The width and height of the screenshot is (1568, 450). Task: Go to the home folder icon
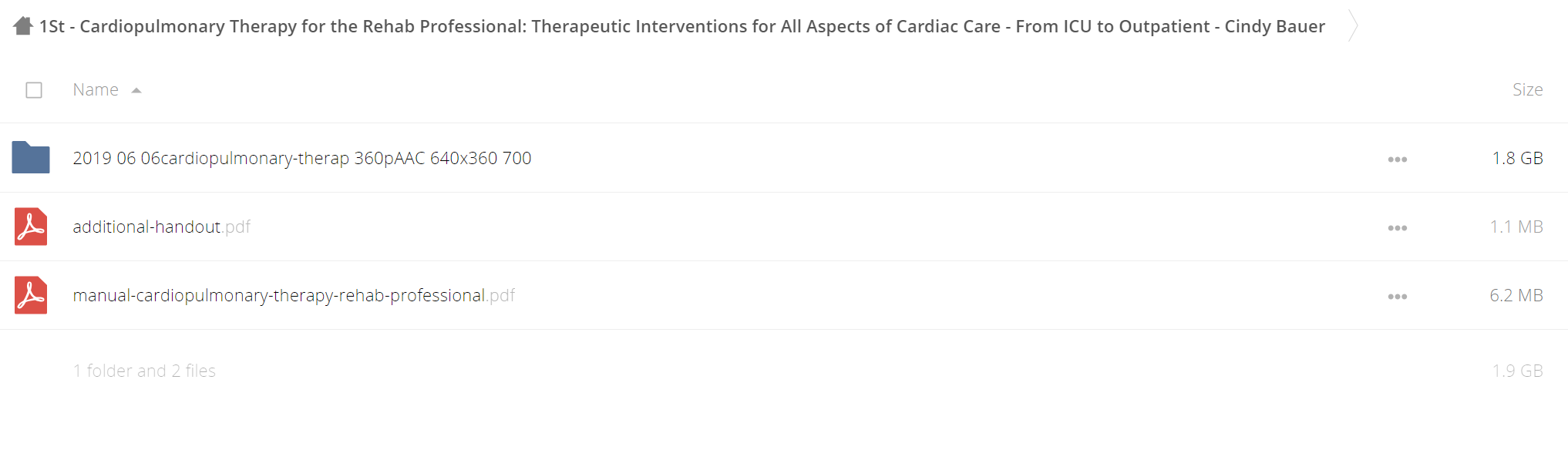click(23, 26)
